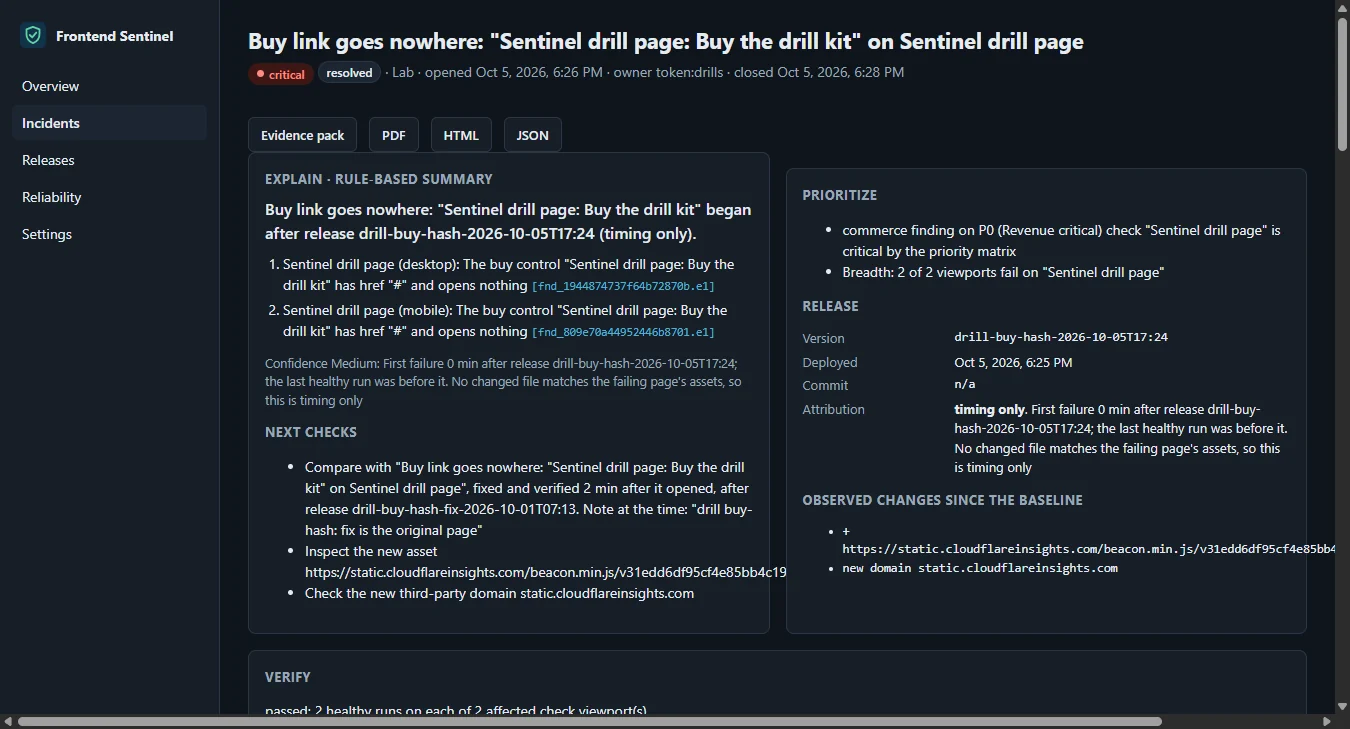
Task: Click the "Attribution" label
Action: coord(833,409)
